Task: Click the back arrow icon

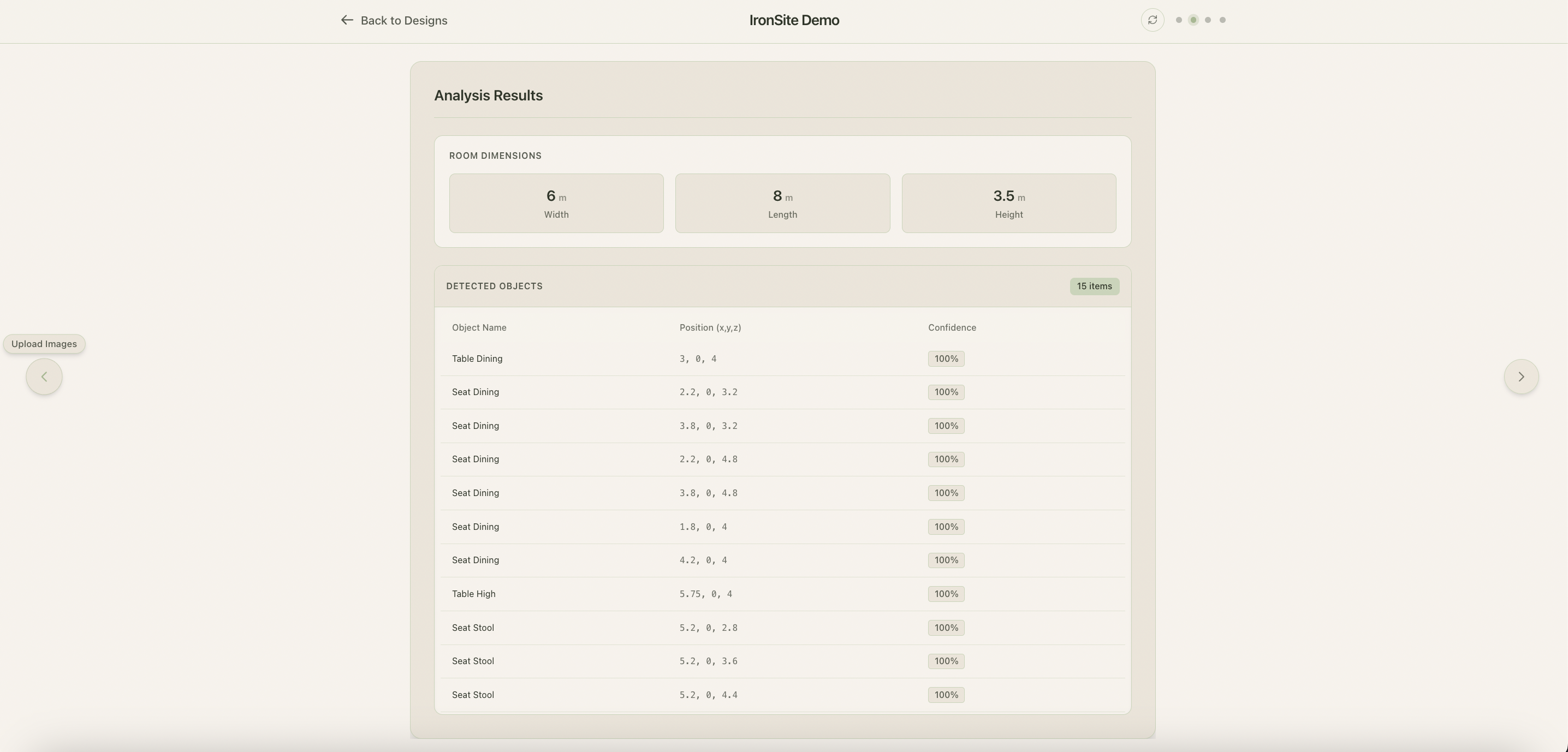Action: pos(347,20)
